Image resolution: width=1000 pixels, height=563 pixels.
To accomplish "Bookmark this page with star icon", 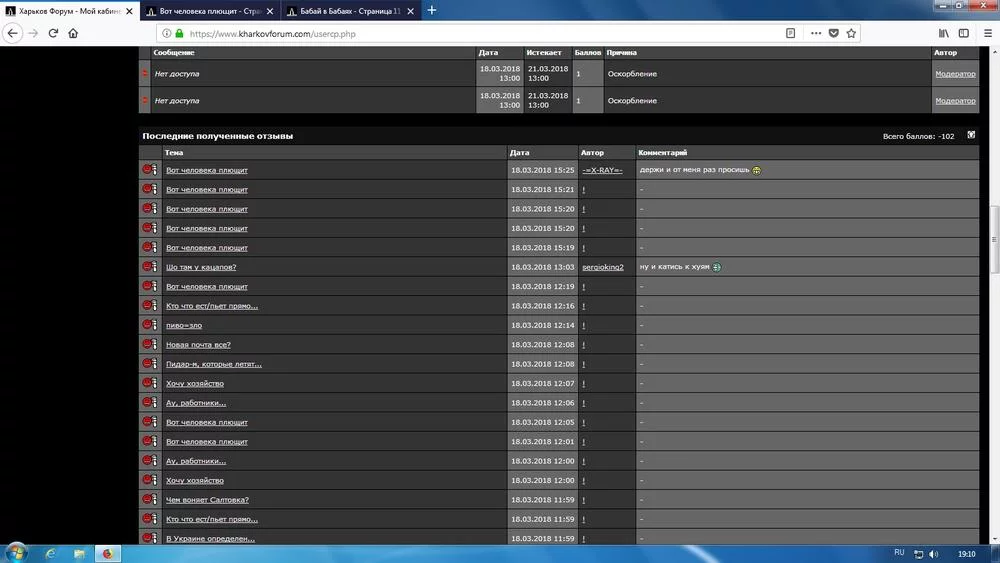I will (851, 33).
